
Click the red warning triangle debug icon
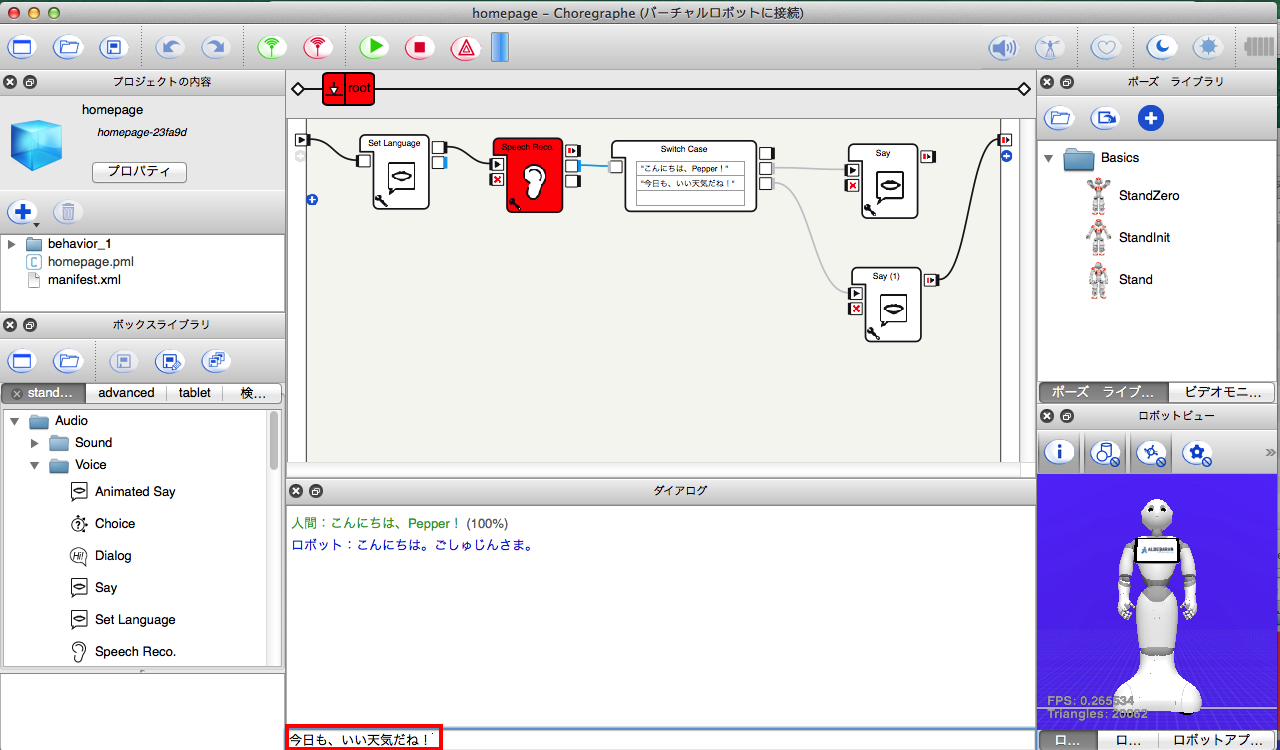[466, 47]
